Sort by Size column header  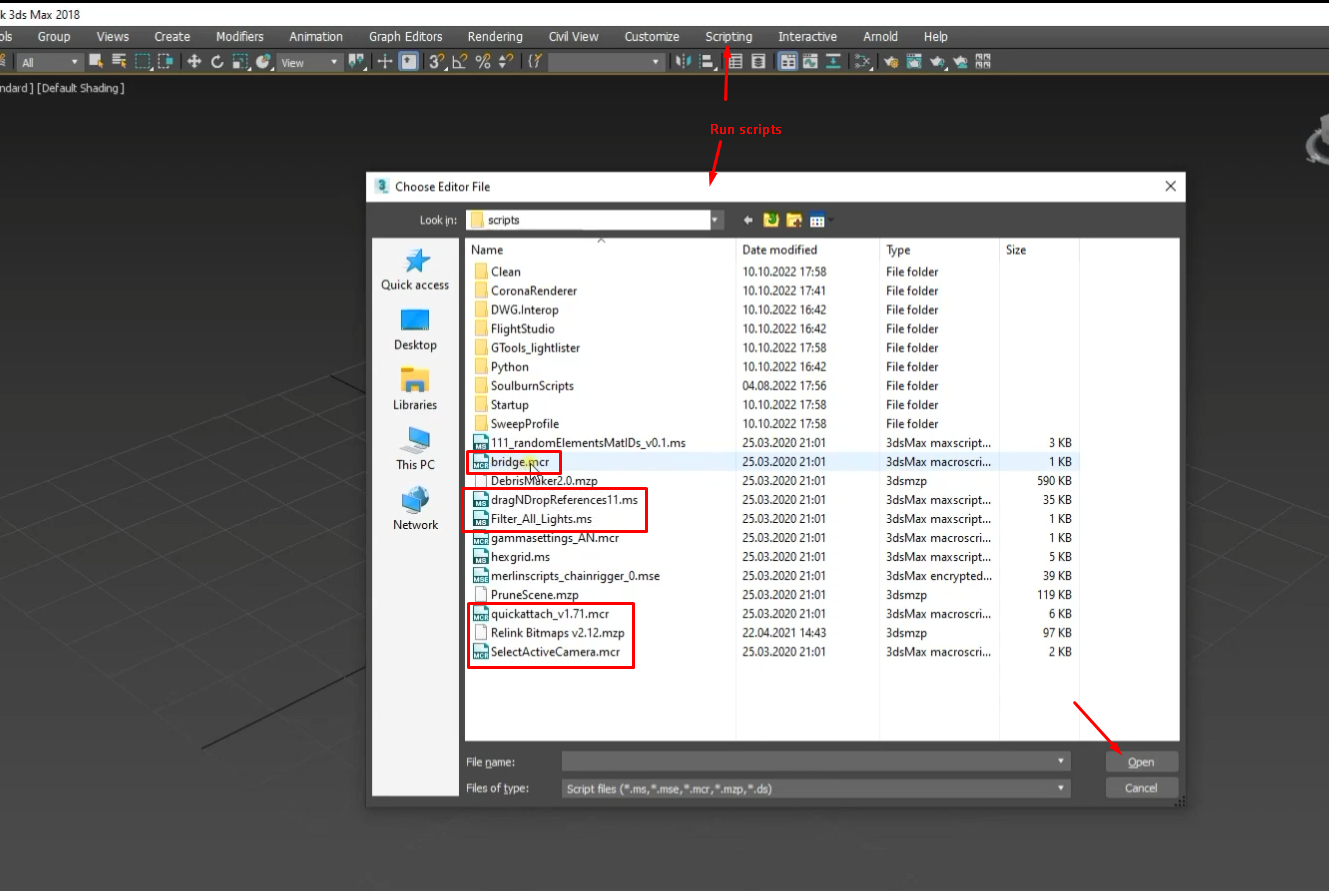[x=1040, y=250]
